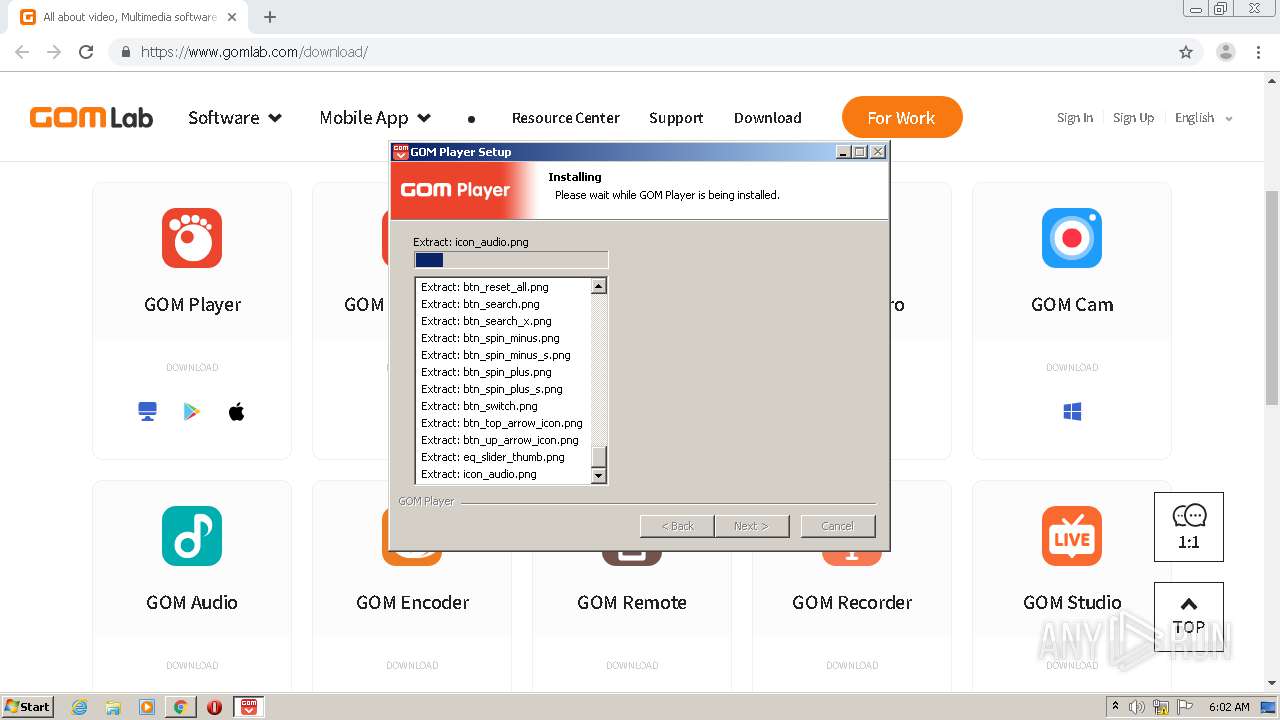Go back to previous page in Chrome
The width and height of the screenshot is (1280, 720).
(x=22, y=52)
